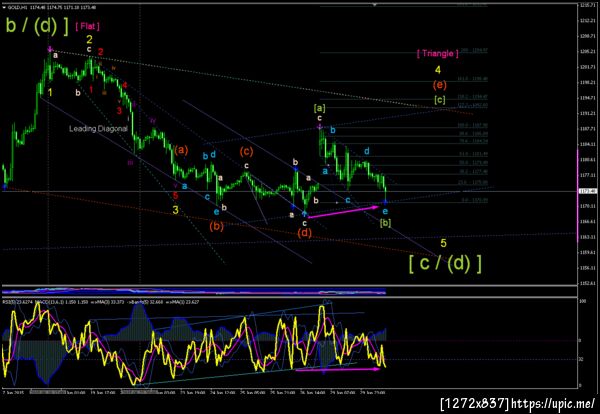Select the magenta arrow on the price chart
This screenshot has width=600, height=414.
pos(343,212)
